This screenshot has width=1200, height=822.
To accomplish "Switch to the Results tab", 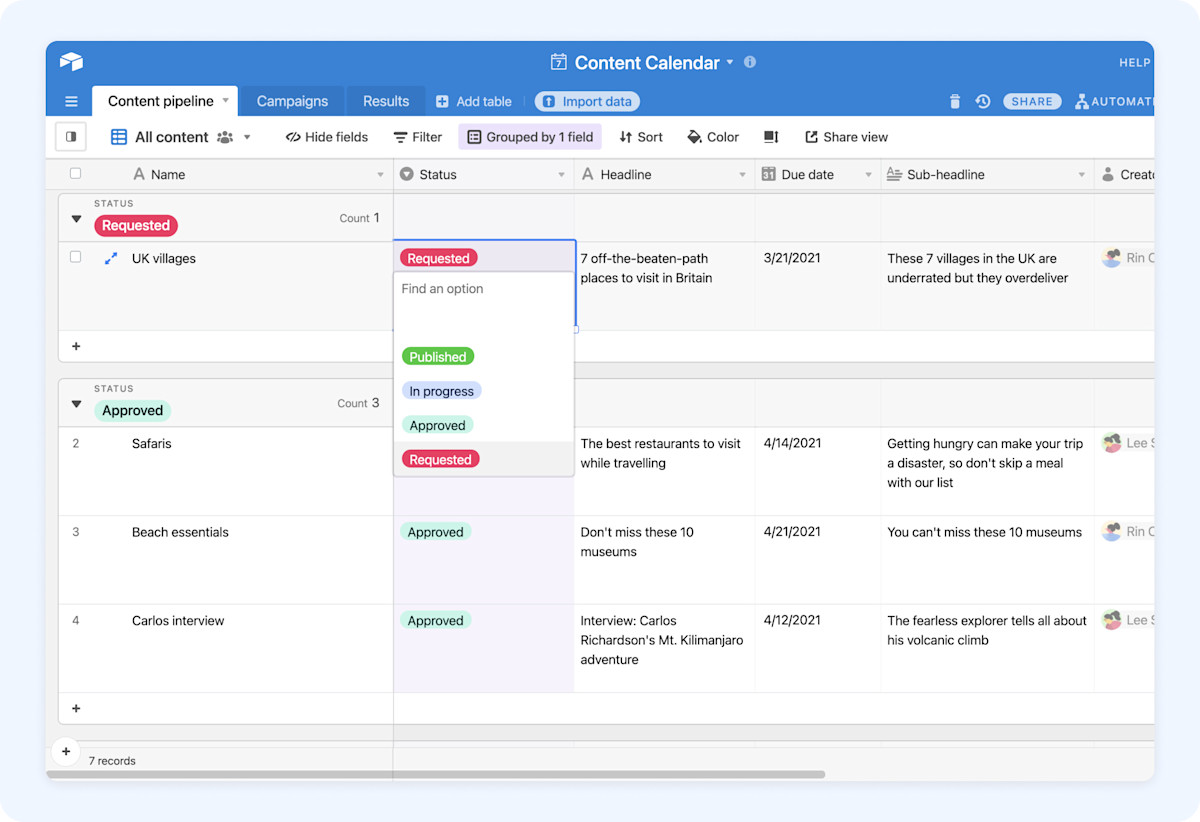I will [x=385, y=100].
